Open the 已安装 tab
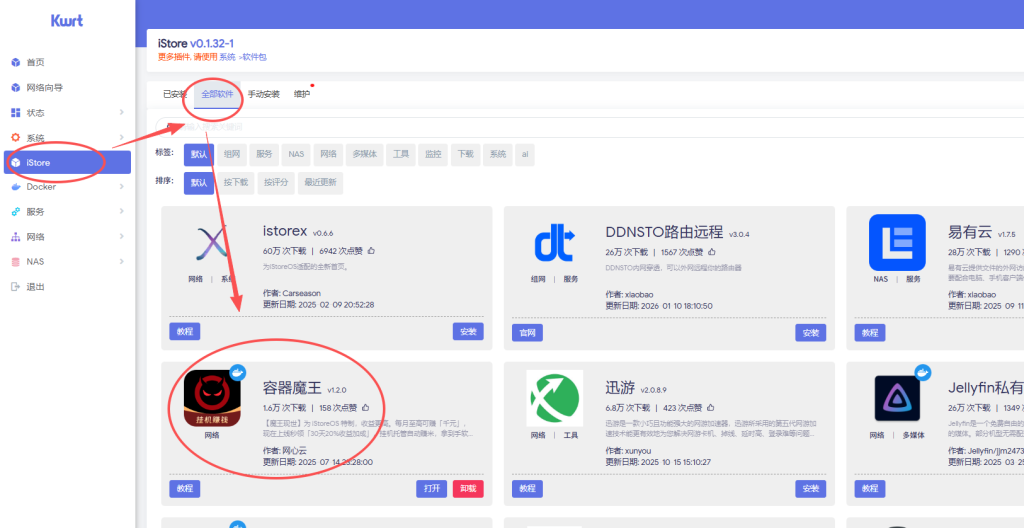This screenshot has height=528, width=1024. tap(174, 94)
